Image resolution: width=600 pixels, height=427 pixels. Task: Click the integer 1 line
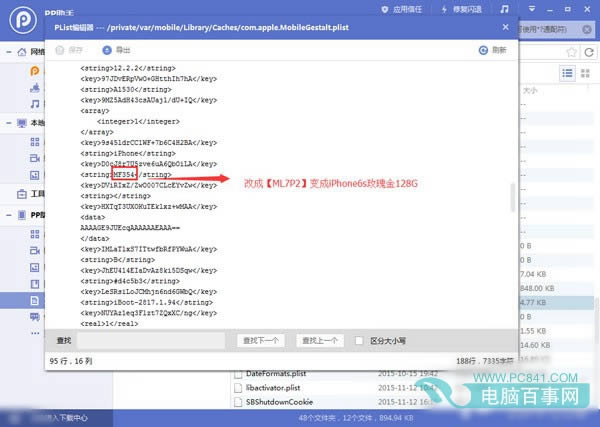tap(138, 121)
